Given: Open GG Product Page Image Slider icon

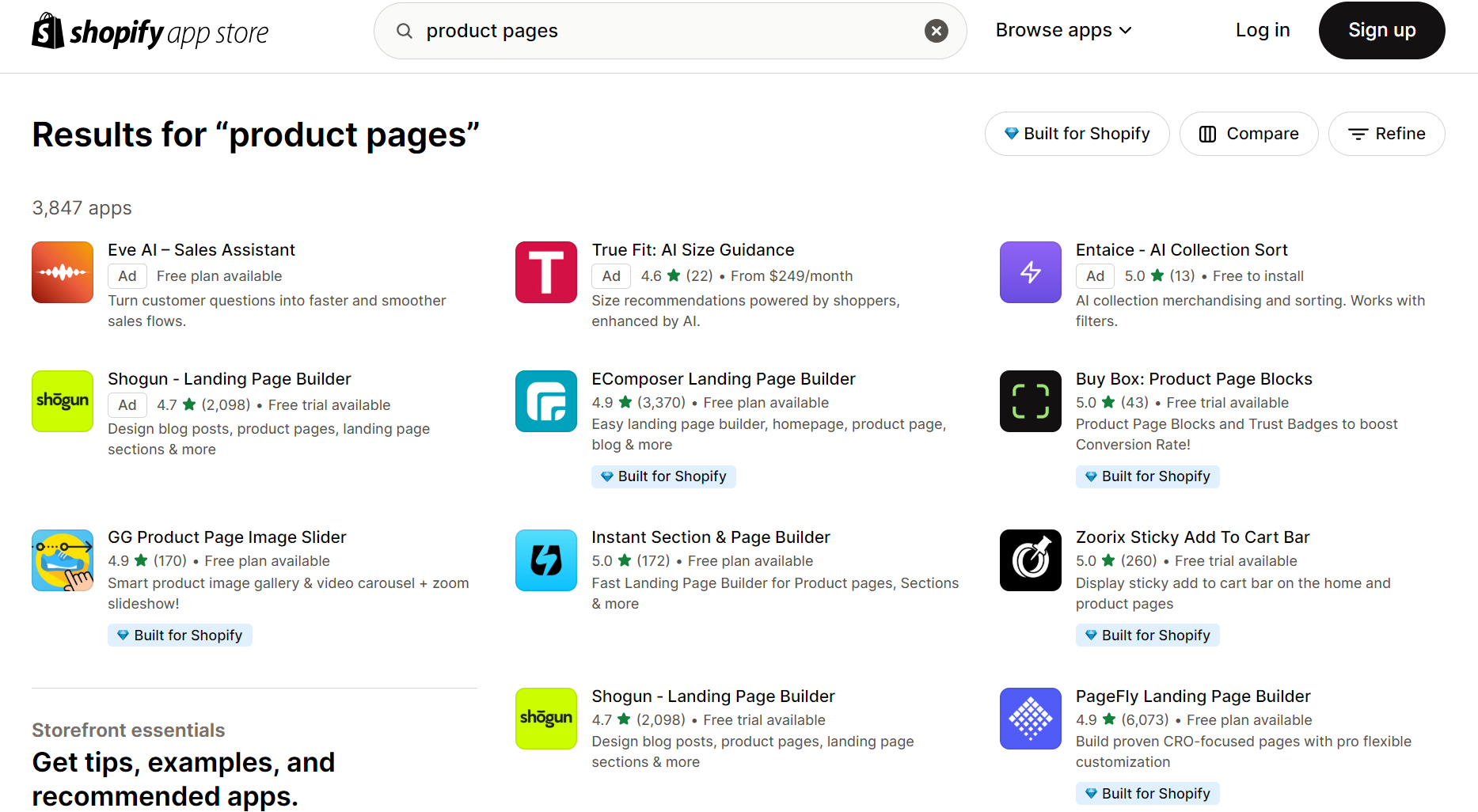Looking at the screenshot, I should [x=63, y=560].
